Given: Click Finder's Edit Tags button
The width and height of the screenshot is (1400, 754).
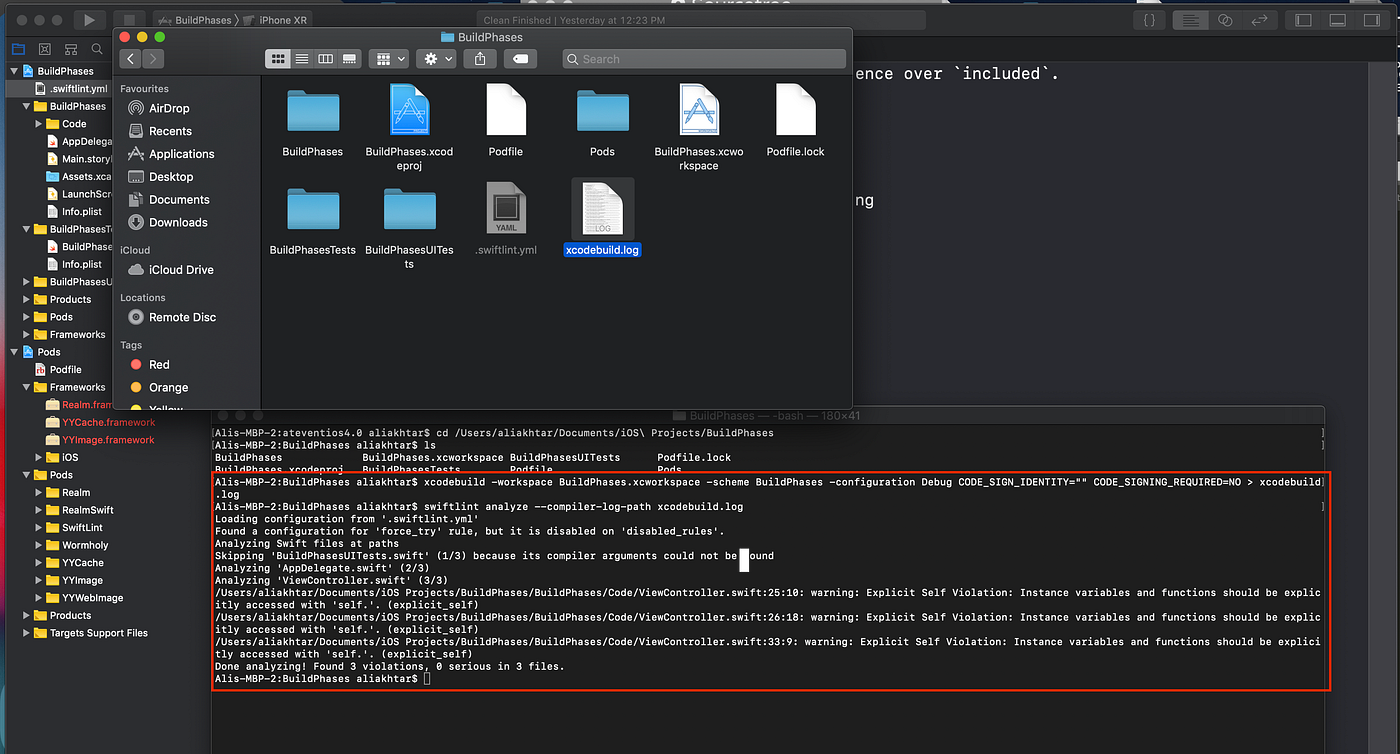Looking at the screenshot, I should 520,59.
